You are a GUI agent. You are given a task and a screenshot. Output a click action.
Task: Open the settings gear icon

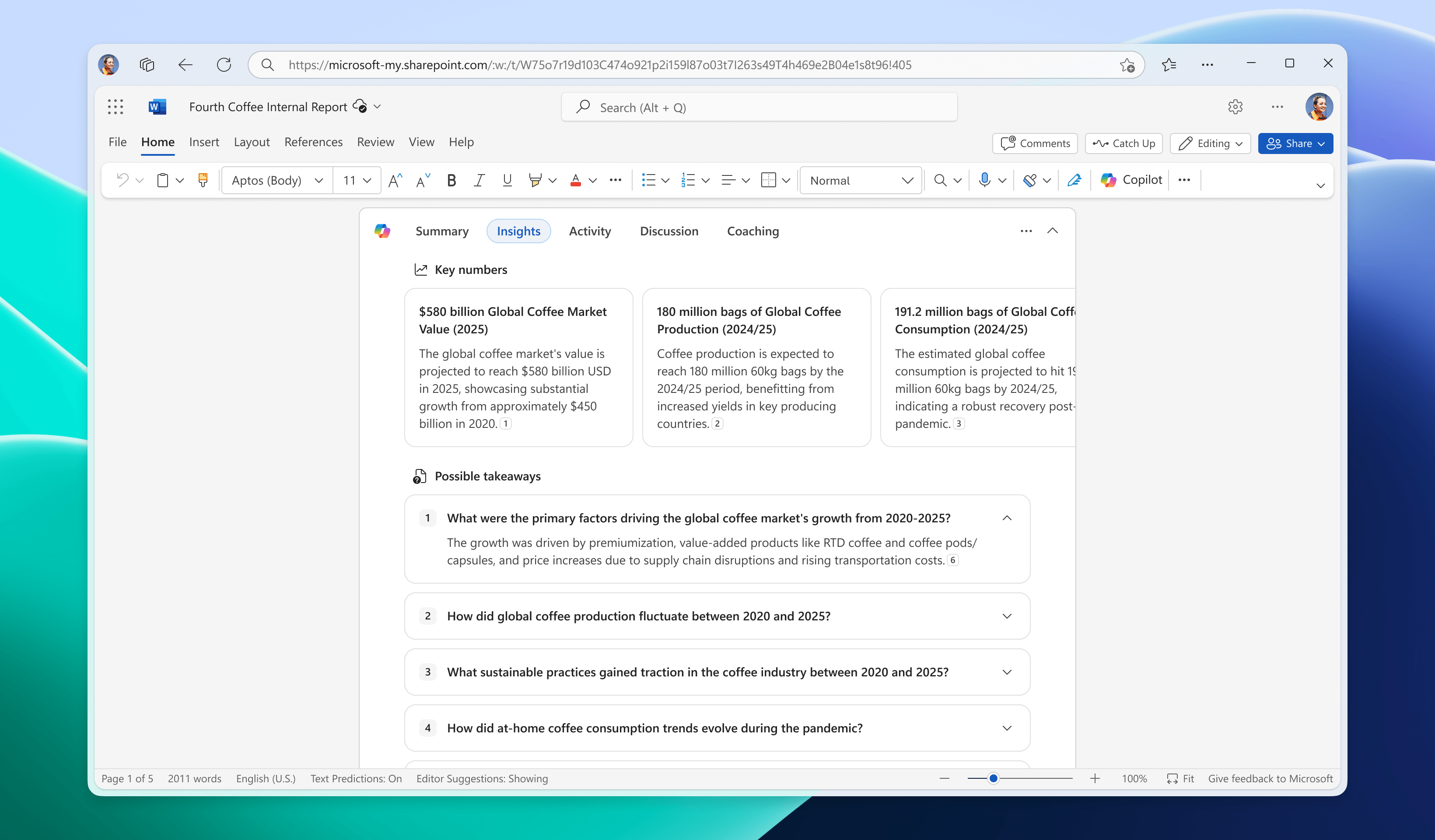[x=1235, y=107]
